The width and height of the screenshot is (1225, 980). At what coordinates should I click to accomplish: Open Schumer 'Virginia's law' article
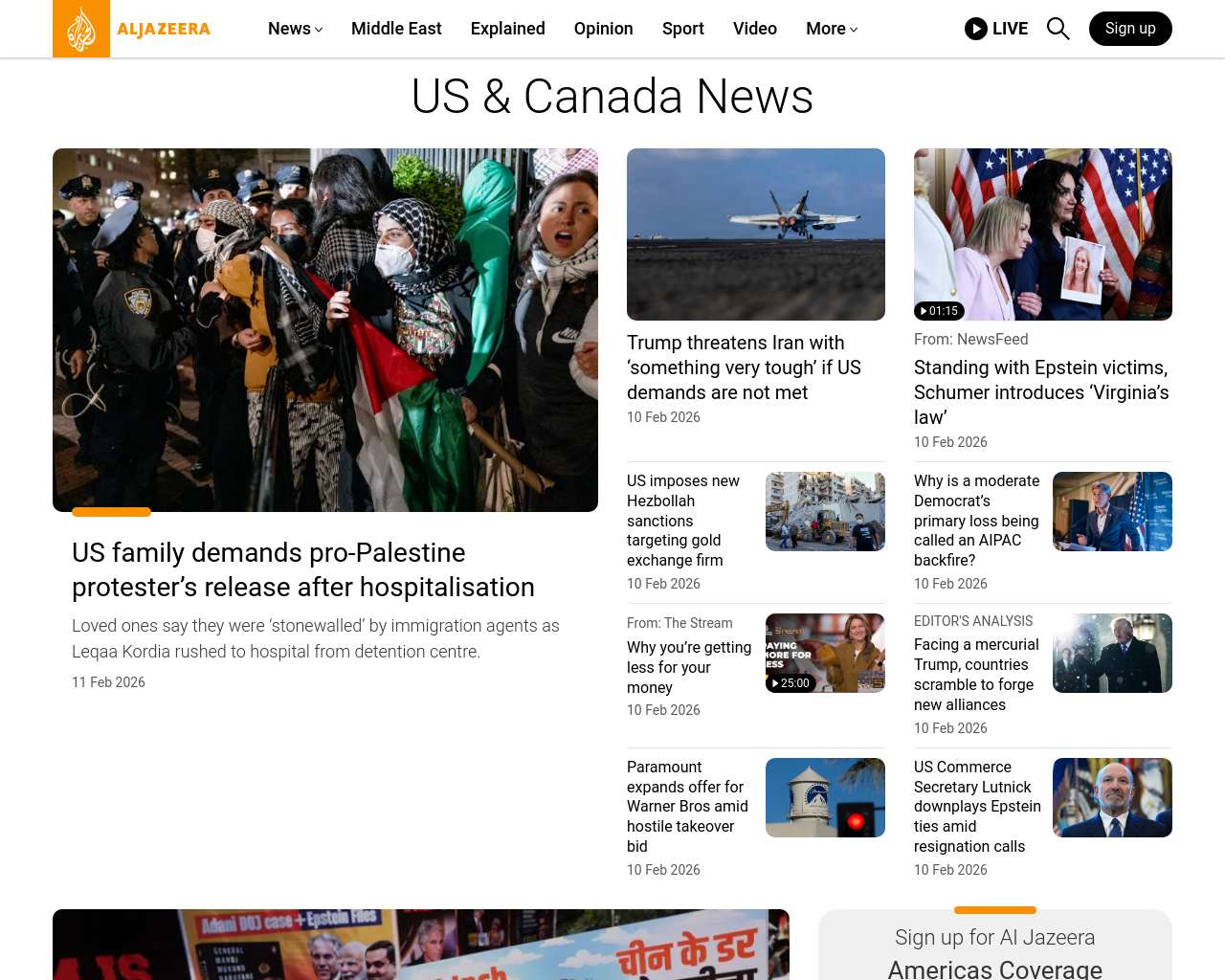tap(1041, 392)
